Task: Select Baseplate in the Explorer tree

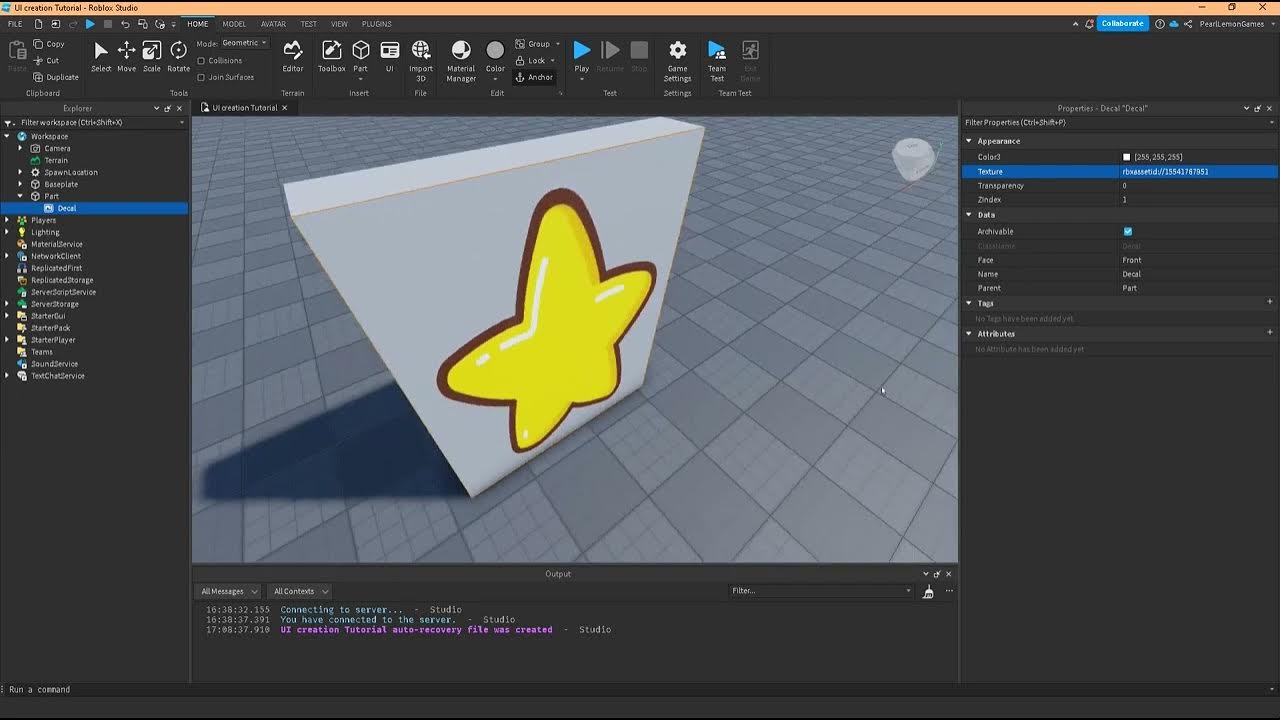Action: coord(61,184)
